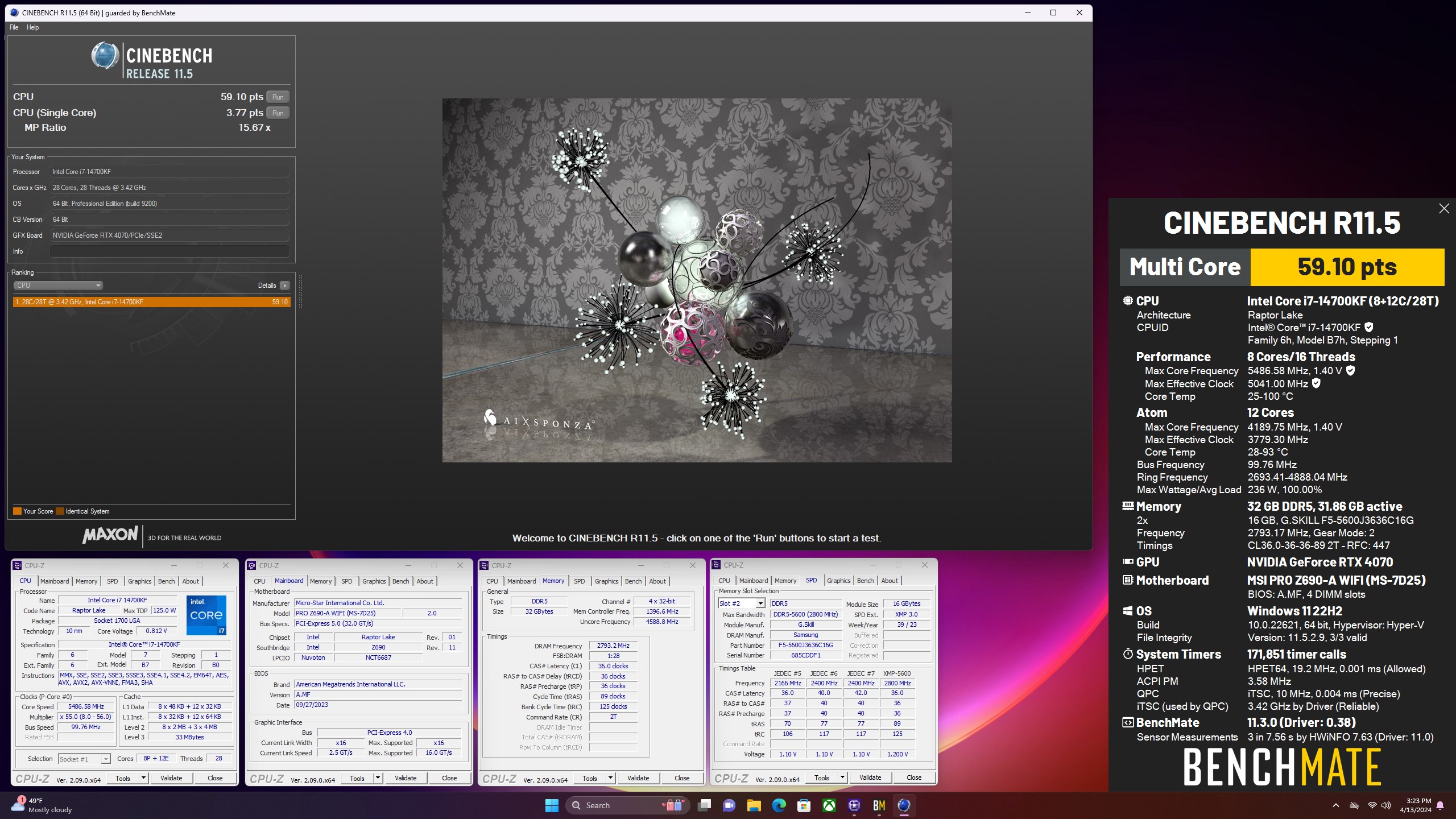Click the Cinebench globe logo
The height and width of the screenshot is (819, 1456).
105,56
